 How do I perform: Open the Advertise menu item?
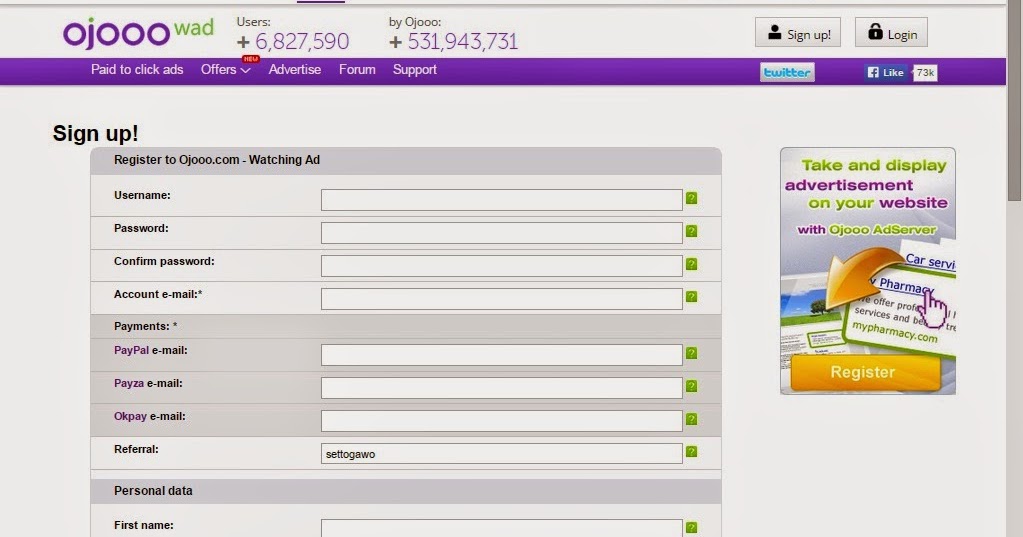[295, 69]
